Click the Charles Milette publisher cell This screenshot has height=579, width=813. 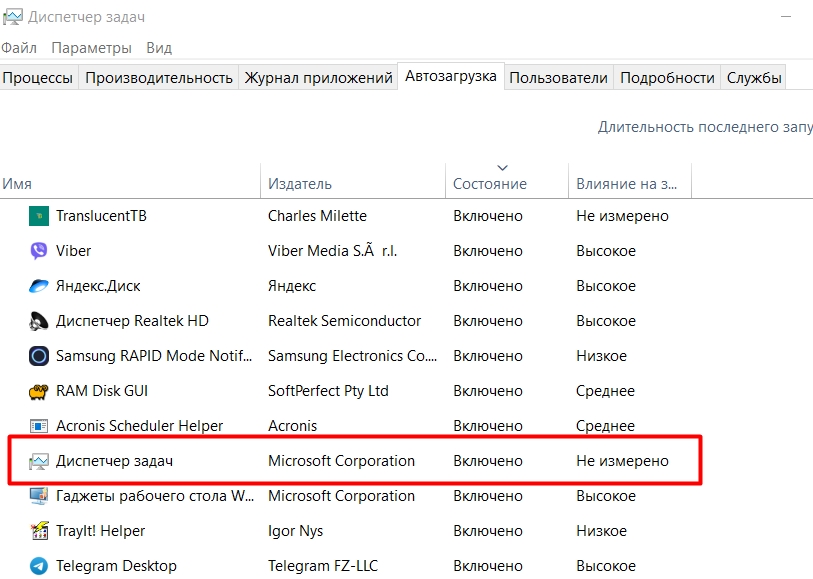[x=317, y=216]
